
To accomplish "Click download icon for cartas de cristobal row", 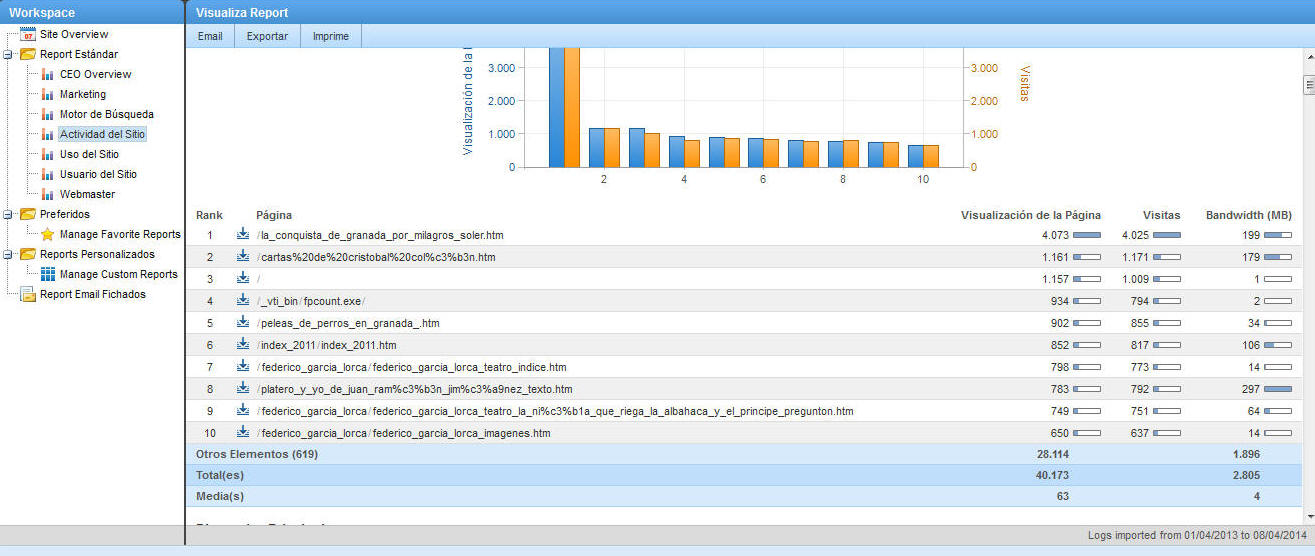I will [x=243, y=256].
